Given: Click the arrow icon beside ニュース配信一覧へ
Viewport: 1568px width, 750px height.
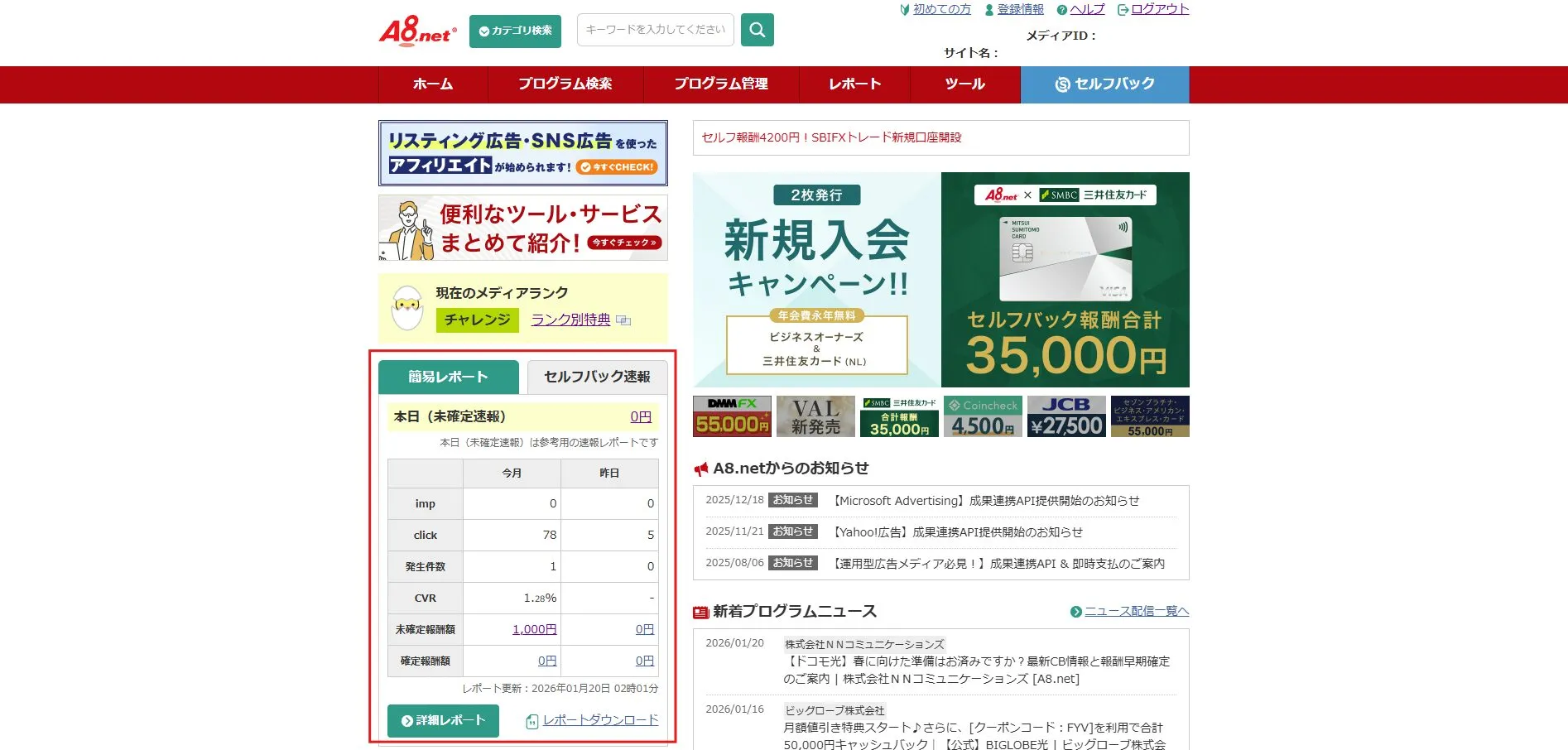Looking at the screenshot, I should (x=1076, y=612).
